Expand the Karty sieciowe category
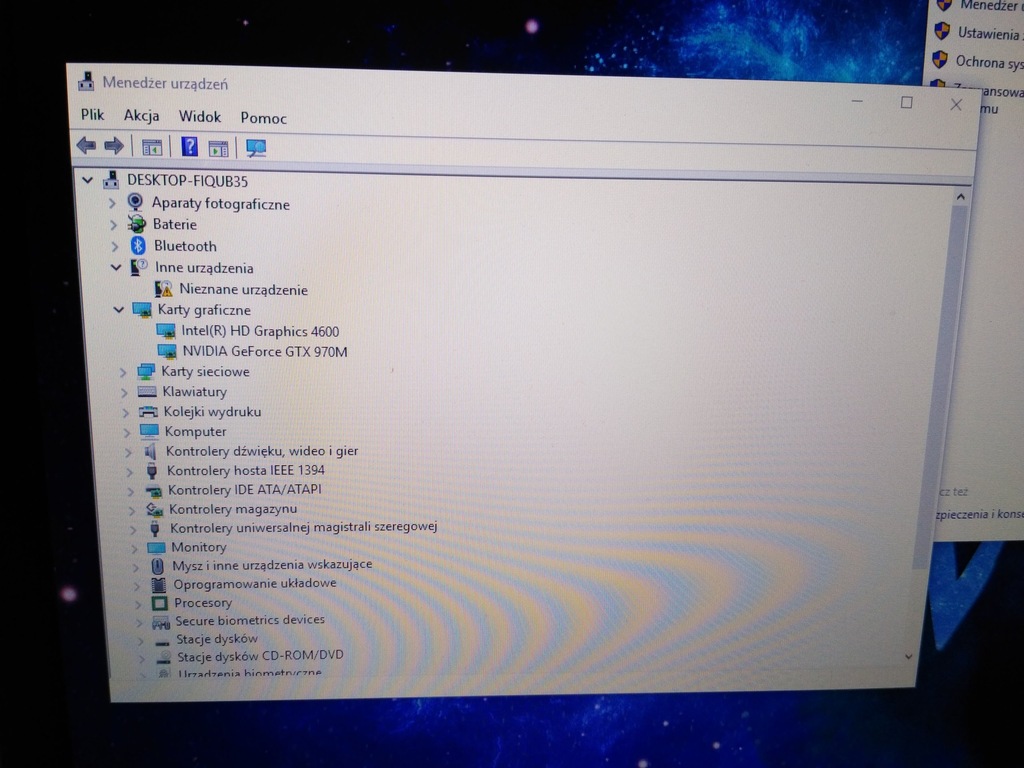This screenshot has height=768, width=1024. [123, 372]
